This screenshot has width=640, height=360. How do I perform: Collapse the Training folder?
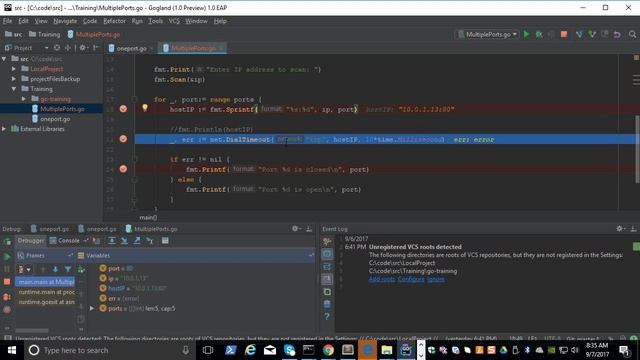click(x=14, y=89)
